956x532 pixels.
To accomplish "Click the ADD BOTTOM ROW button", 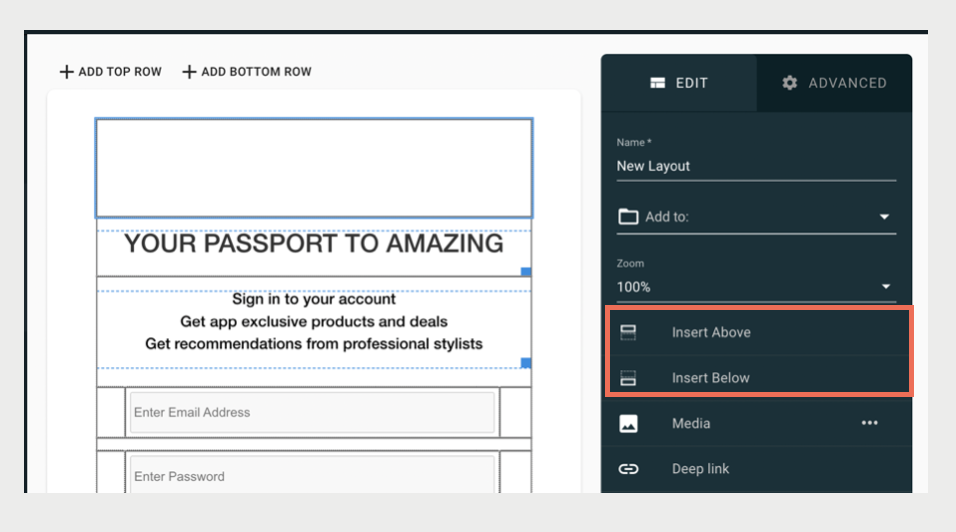I will pos(247,72).
